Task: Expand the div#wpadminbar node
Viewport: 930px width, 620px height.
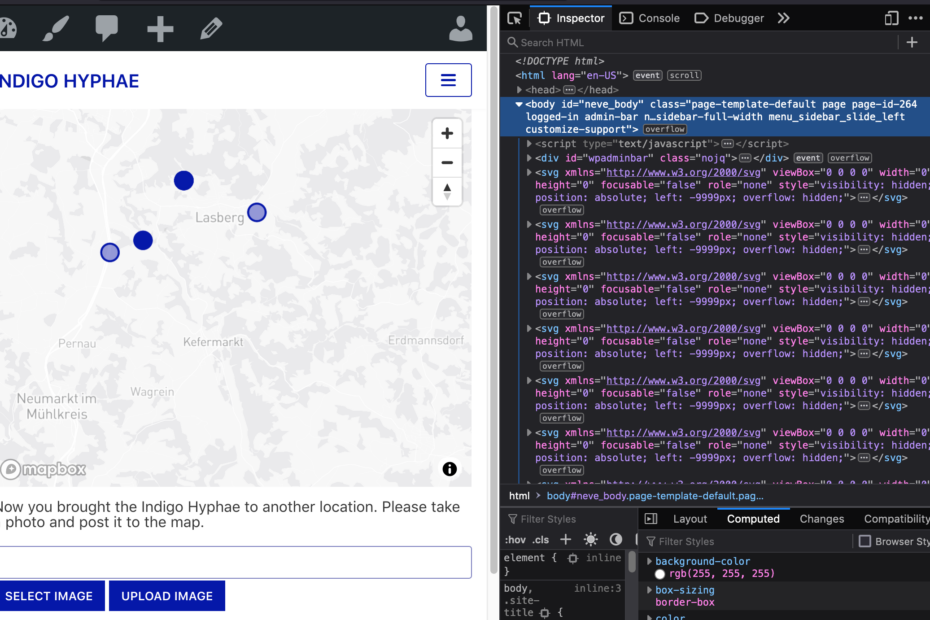Action: [x=529, y=158]
